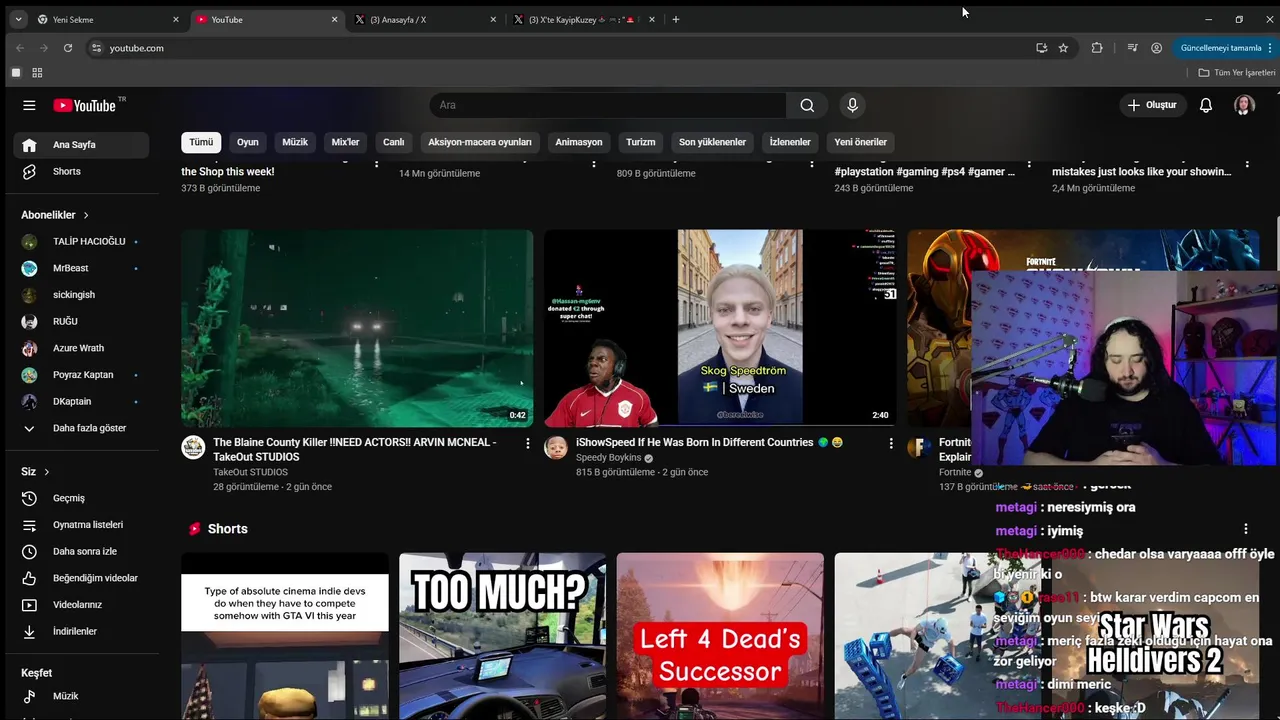Open Videolarınız page
This screenshot has width=1280, height=720.
(81, 605)
